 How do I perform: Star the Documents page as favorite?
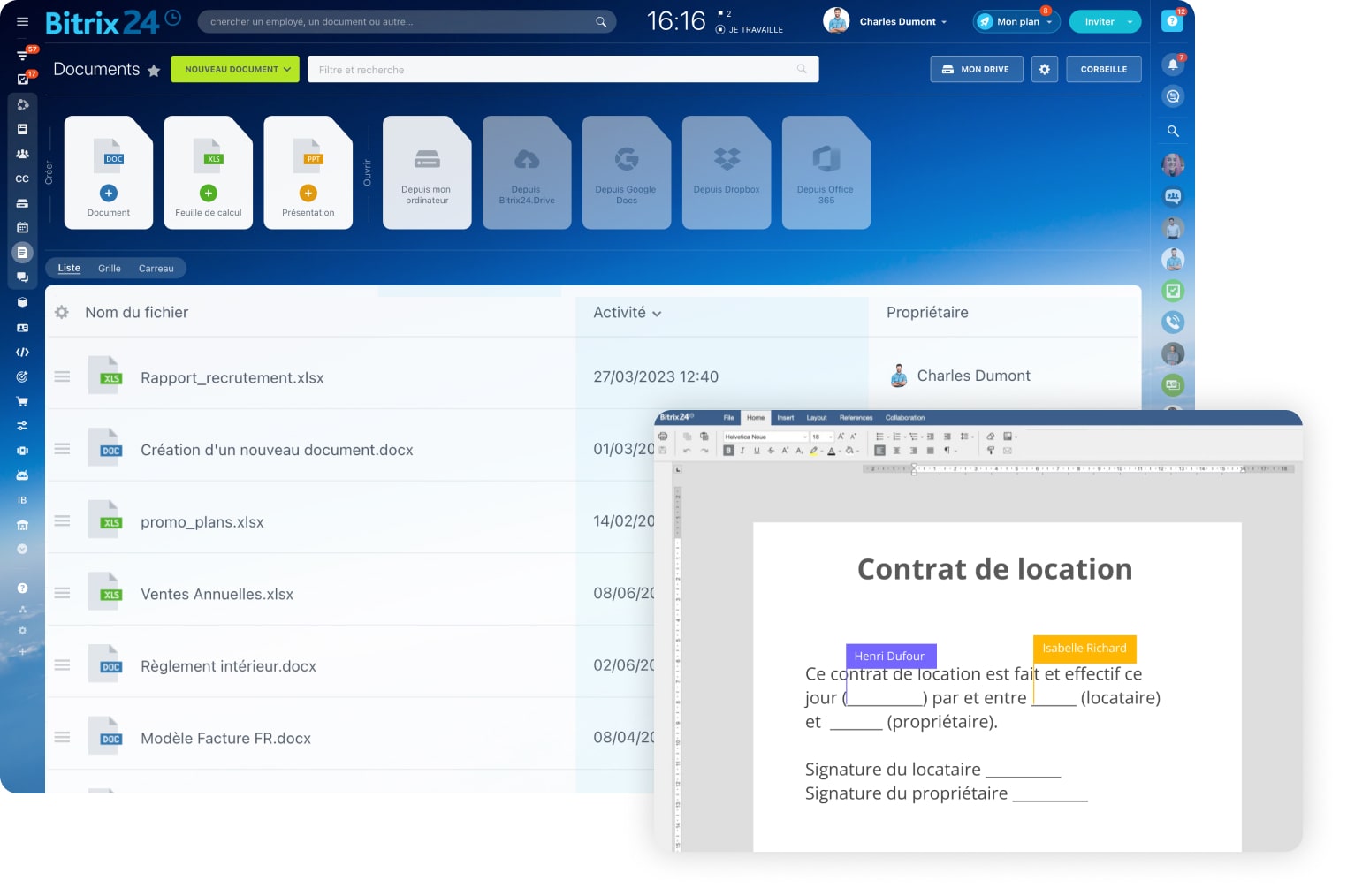click(154, 71)
